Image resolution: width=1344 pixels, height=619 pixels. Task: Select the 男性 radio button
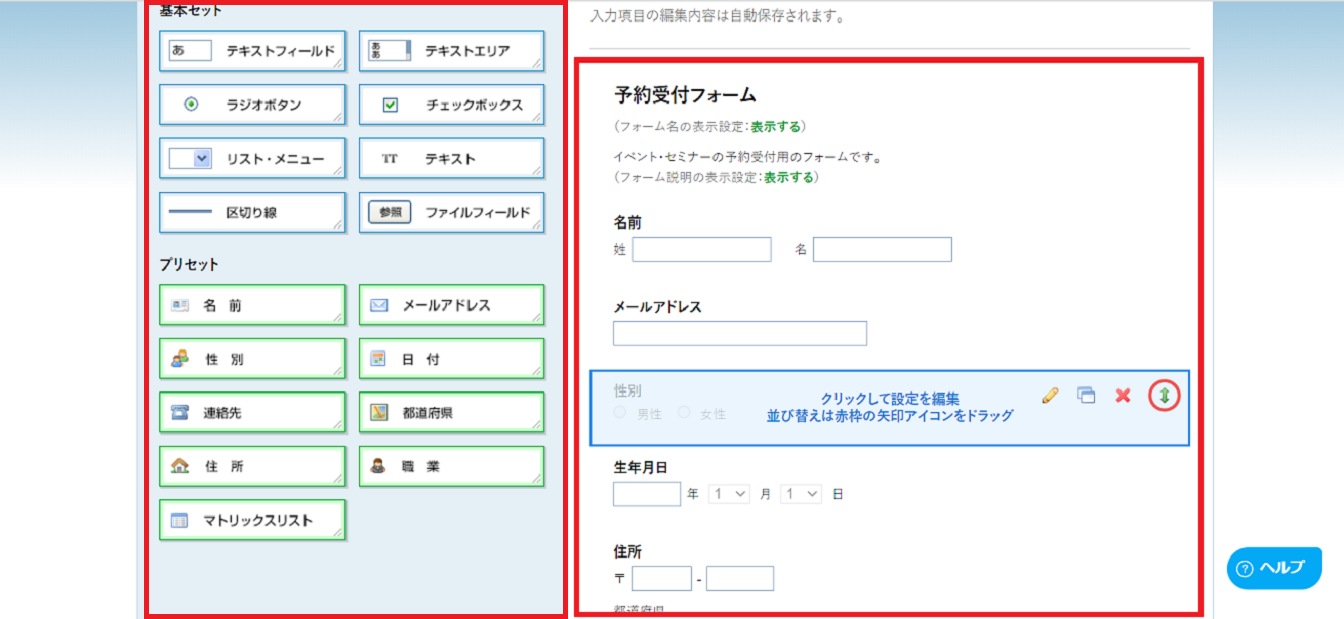click(620, 412)
